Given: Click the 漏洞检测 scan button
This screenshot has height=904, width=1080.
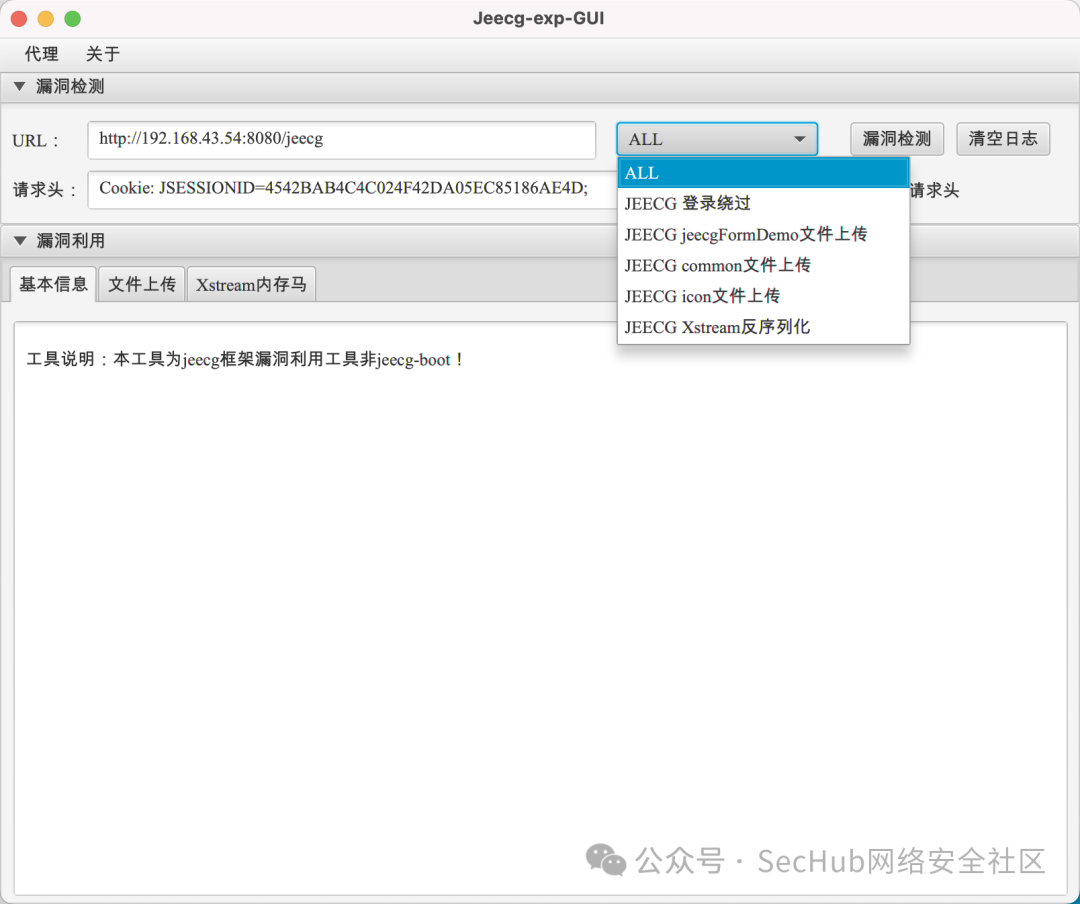Looking at the screenshot, I should [x=897, y=139].
